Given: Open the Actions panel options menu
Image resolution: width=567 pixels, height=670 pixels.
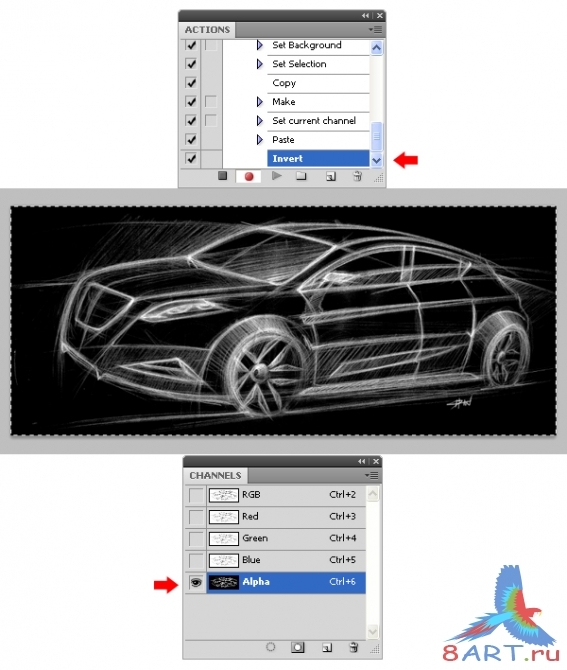Looking at the screenshot, I should tap(376, 29).
